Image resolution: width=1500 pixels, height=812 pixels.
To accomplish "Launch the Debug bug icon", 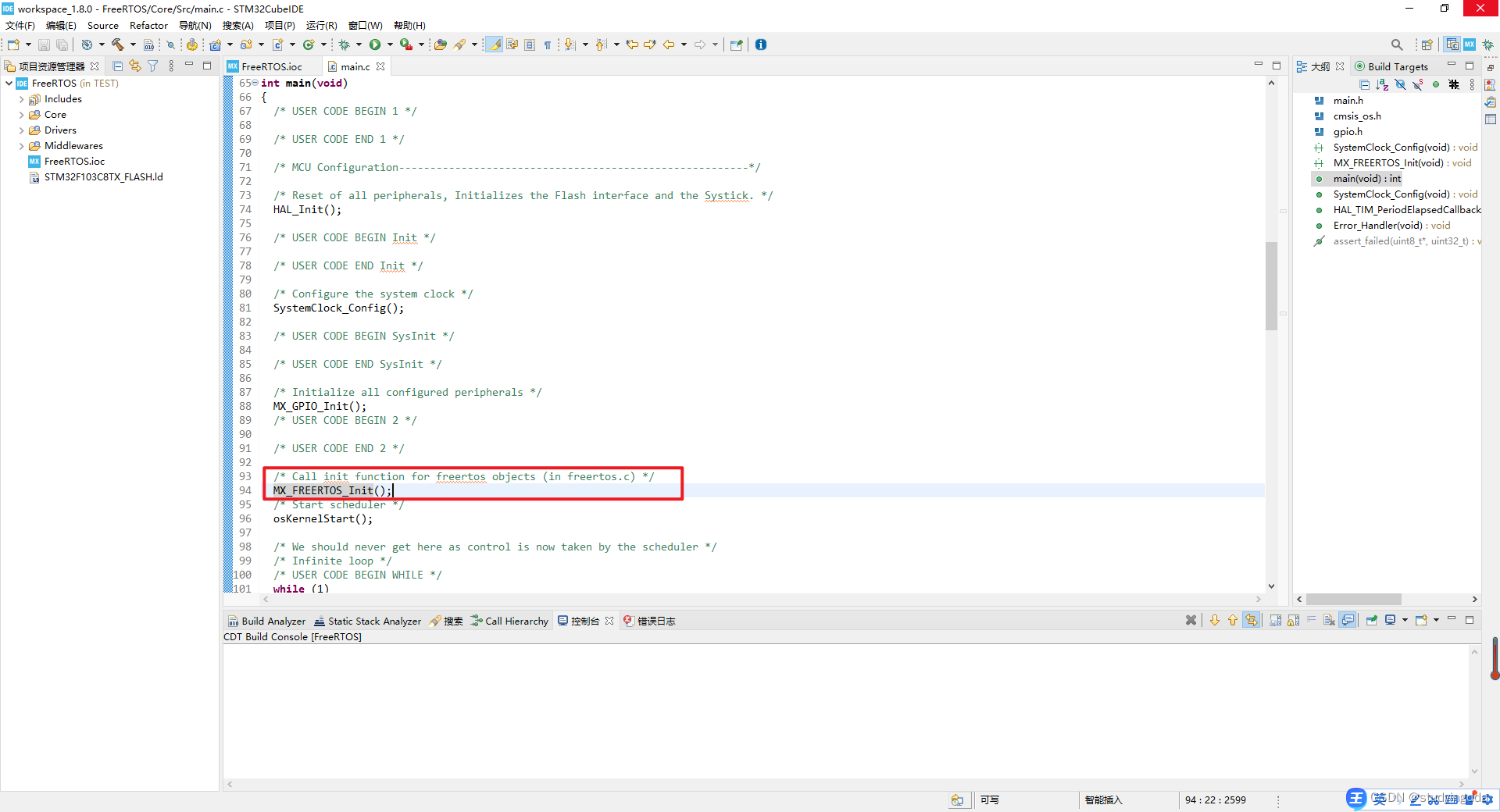I will 345,45.
